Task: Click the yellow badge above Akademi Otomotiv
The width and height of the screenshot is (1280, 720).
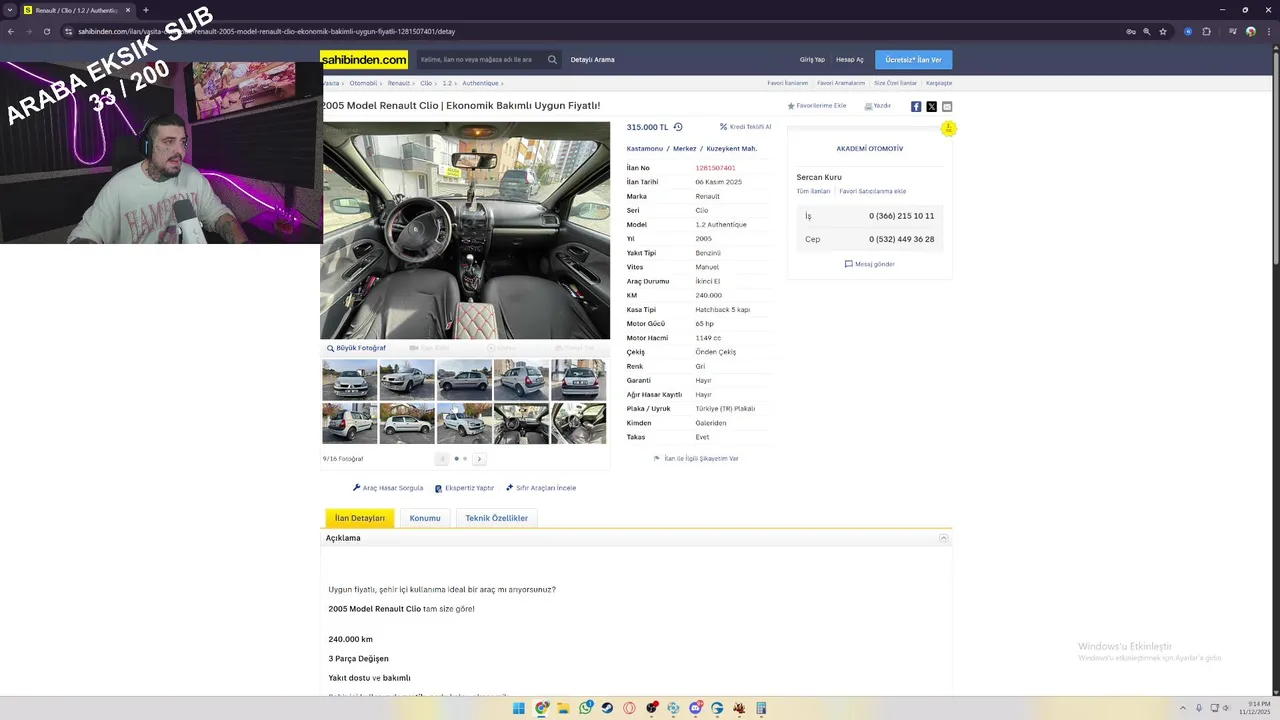Action: 948,128
